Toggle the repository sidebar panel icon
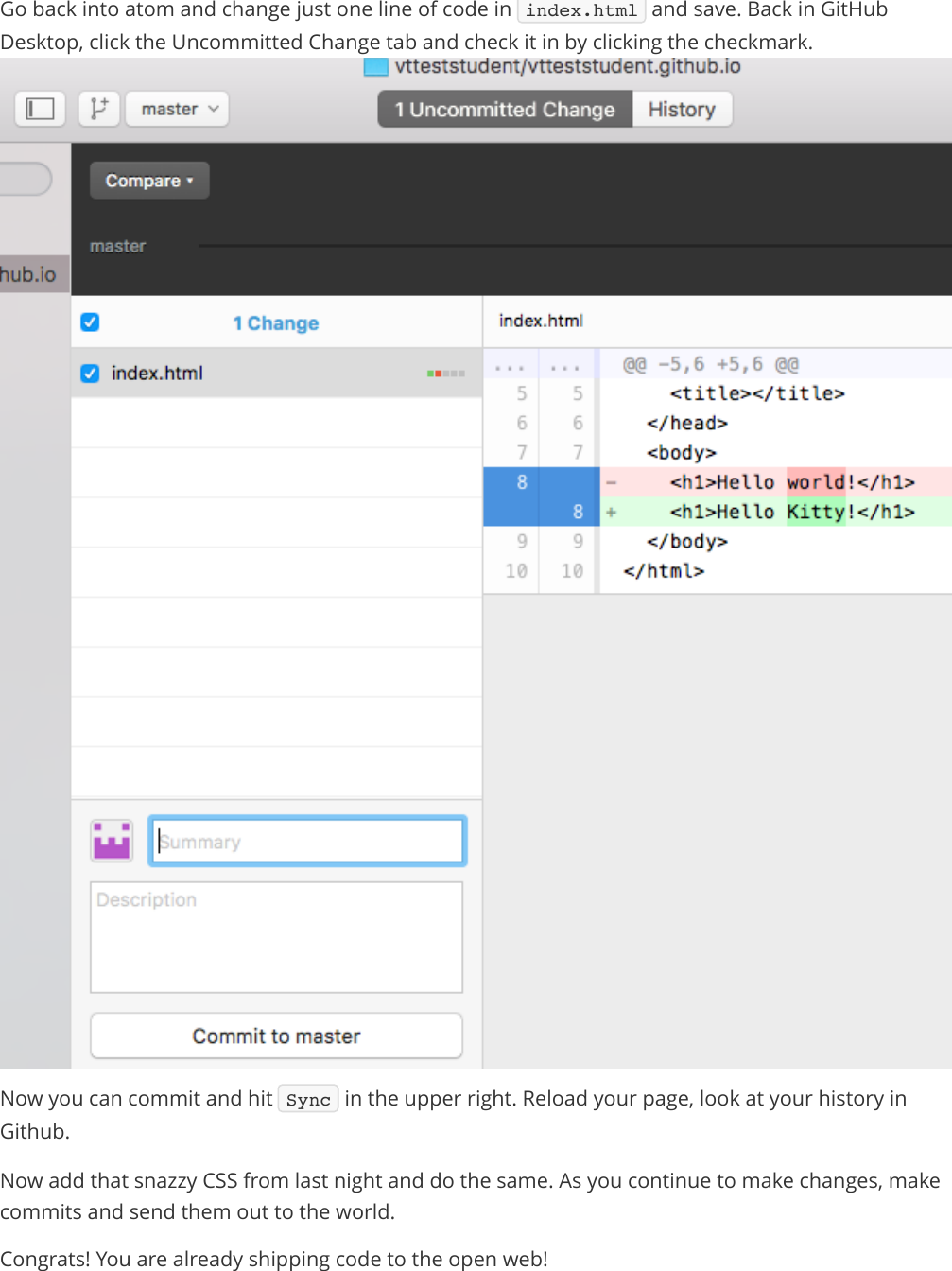 tap(40, 109)
